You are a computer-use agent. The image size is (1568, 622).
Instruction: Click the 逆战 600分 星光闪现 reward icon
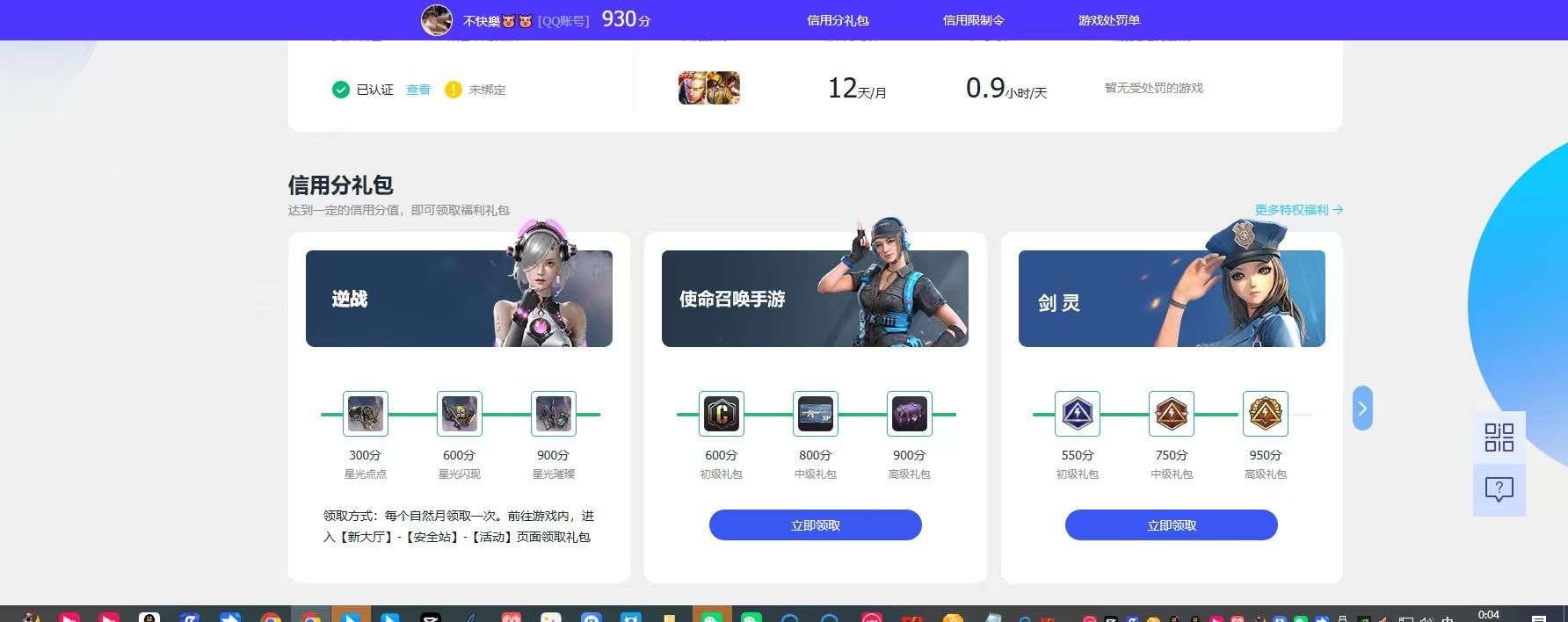[460, 414]
